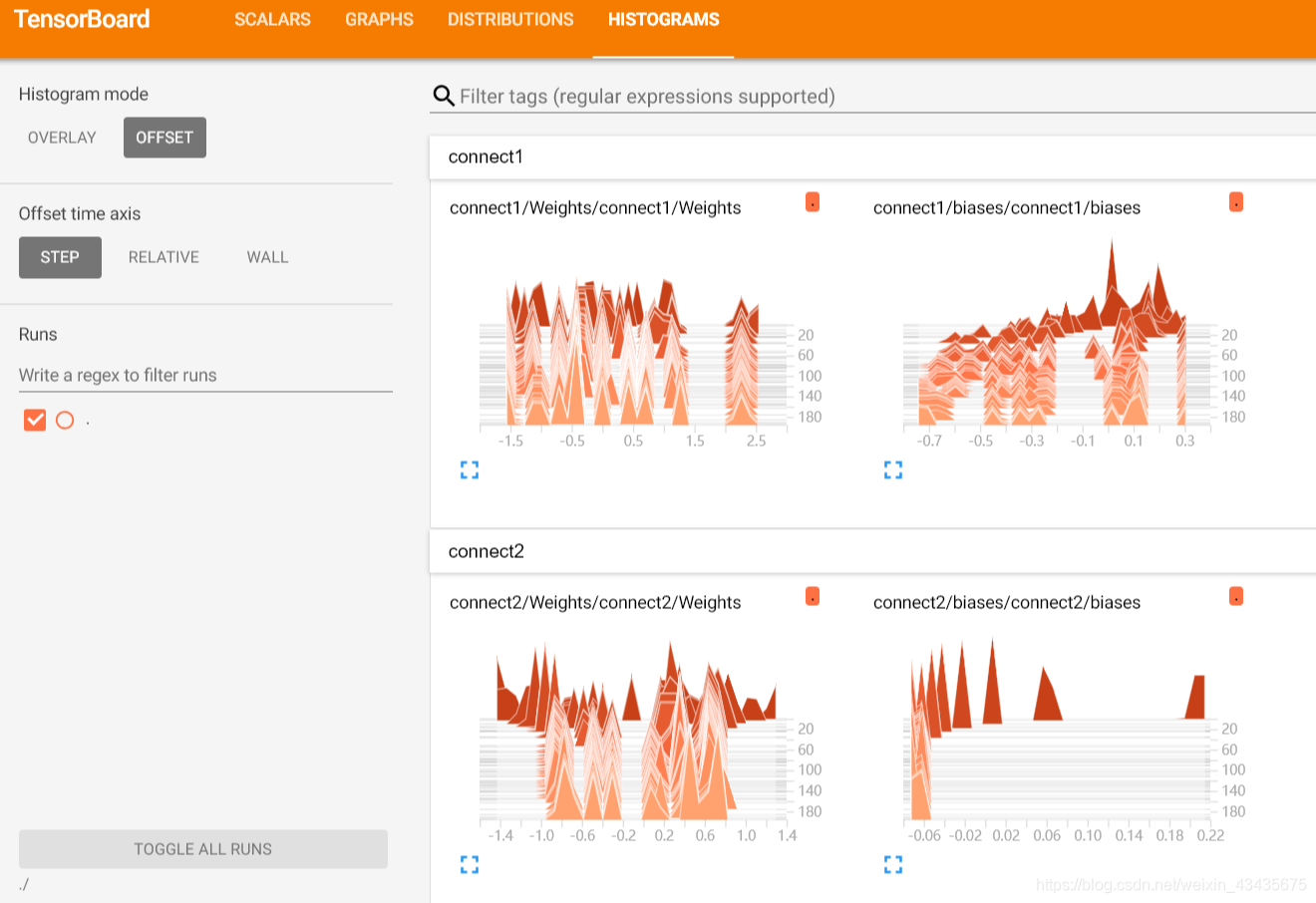This screenshot has height=903, width=1316.
Task: Click the run color badge on connect2/biases
Action: [x=1236, y=597]
